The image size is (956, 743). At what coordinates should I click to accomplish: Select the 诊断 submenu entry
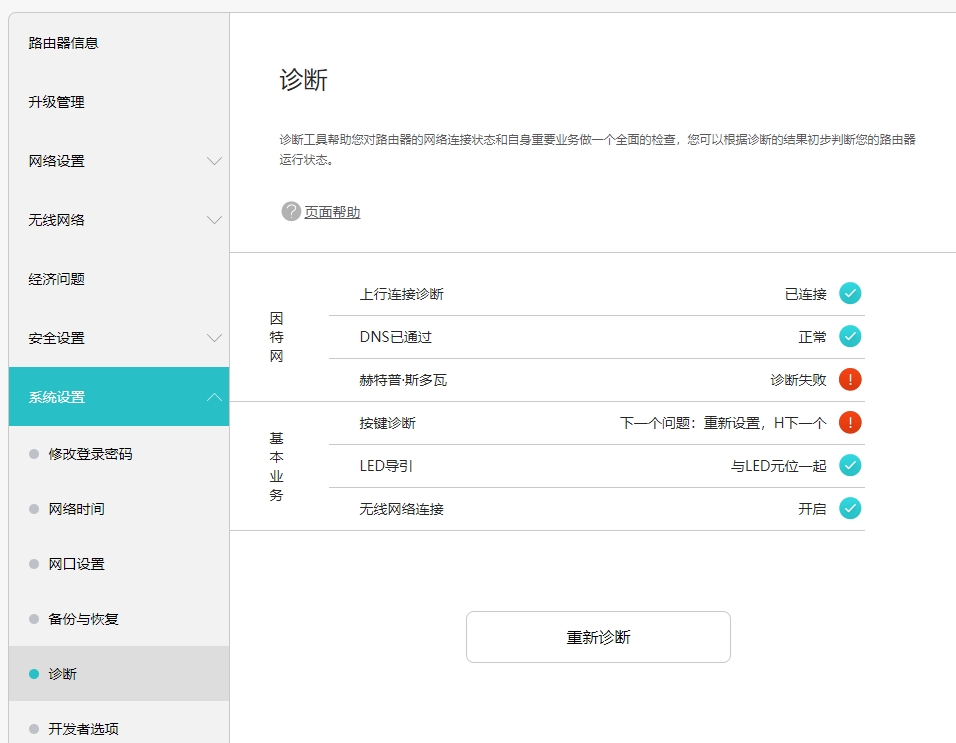coord(119,674)
